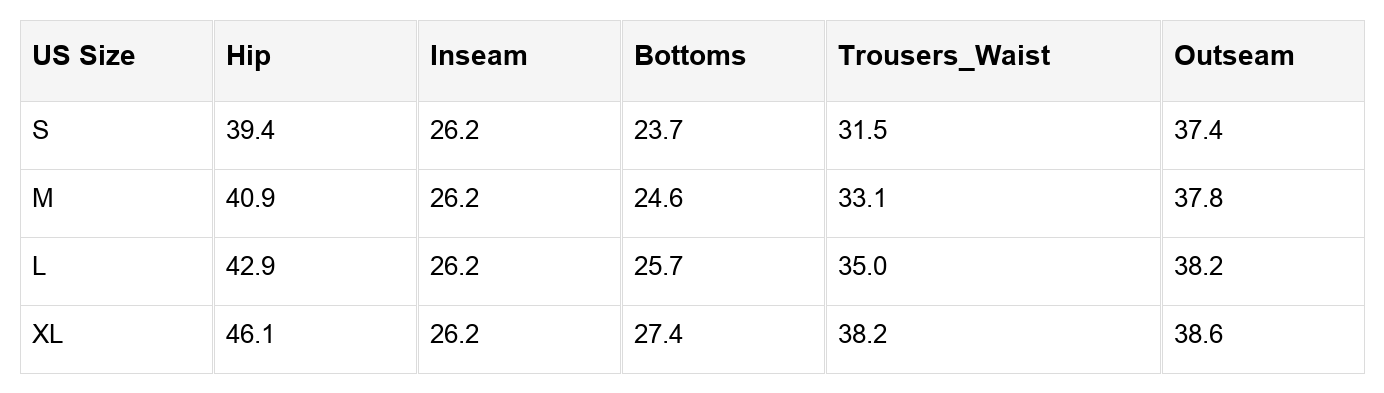The width and height of the screenshot is (1384, 393).
Task: Select the Bottoms column header
Action: pyautogui.click(x=690, y=56)
